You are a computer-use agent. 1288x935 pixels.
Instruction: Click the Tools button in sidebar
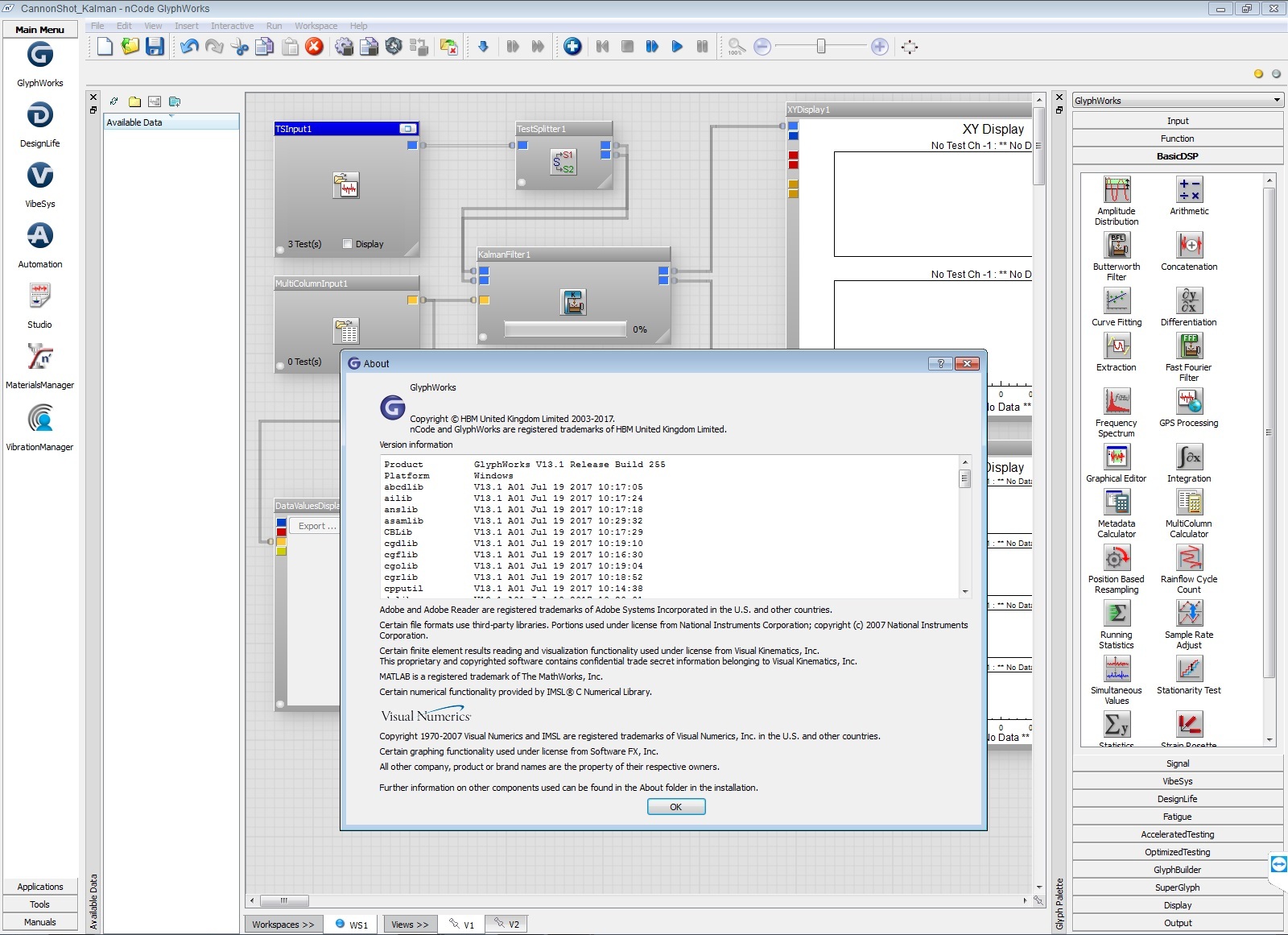tap(40, 904)
